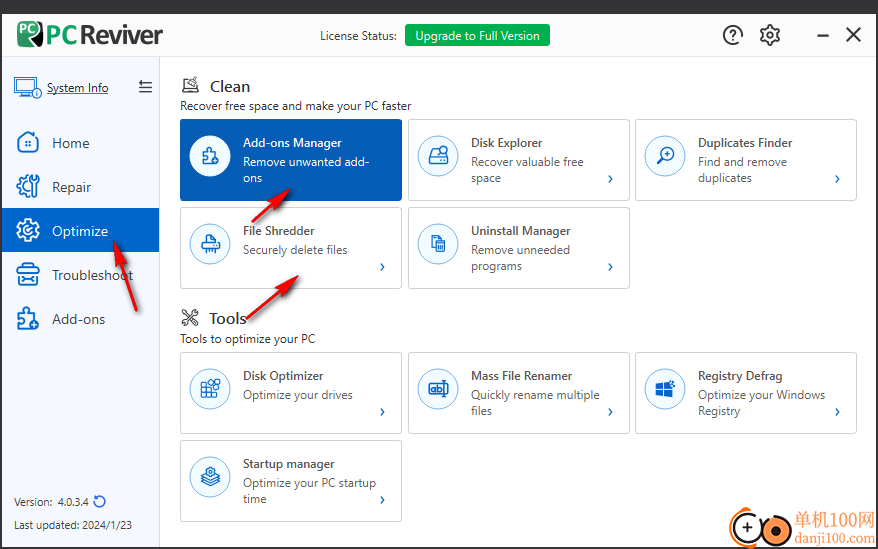
Task: Click 'Securely delete files' description
Action: [295, 250]
